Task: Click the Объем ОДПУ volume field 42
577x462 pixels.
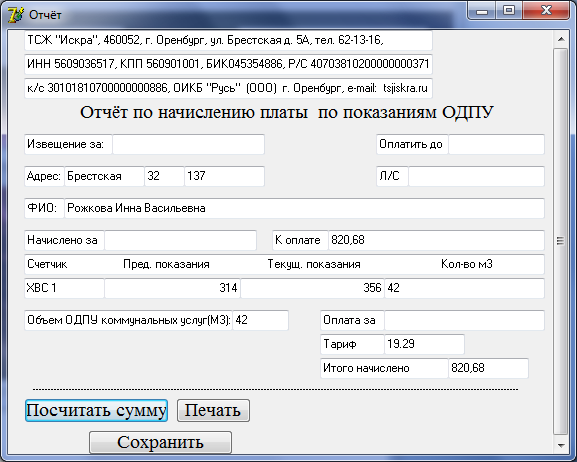Action: (x=261, y=320)
